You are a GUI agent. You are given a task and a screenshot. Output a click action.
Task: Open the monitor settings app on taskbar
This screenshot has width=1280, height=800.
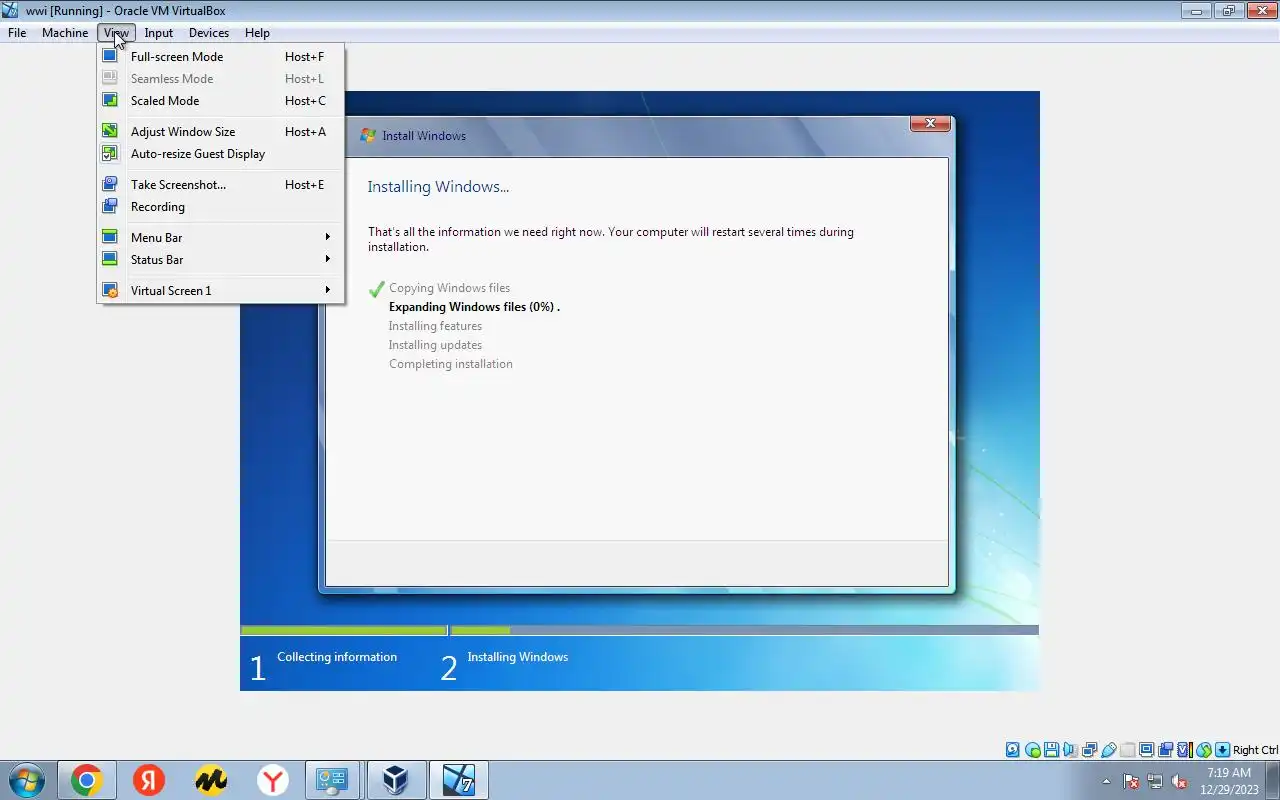pyautogui.click(x=332, y=780)
